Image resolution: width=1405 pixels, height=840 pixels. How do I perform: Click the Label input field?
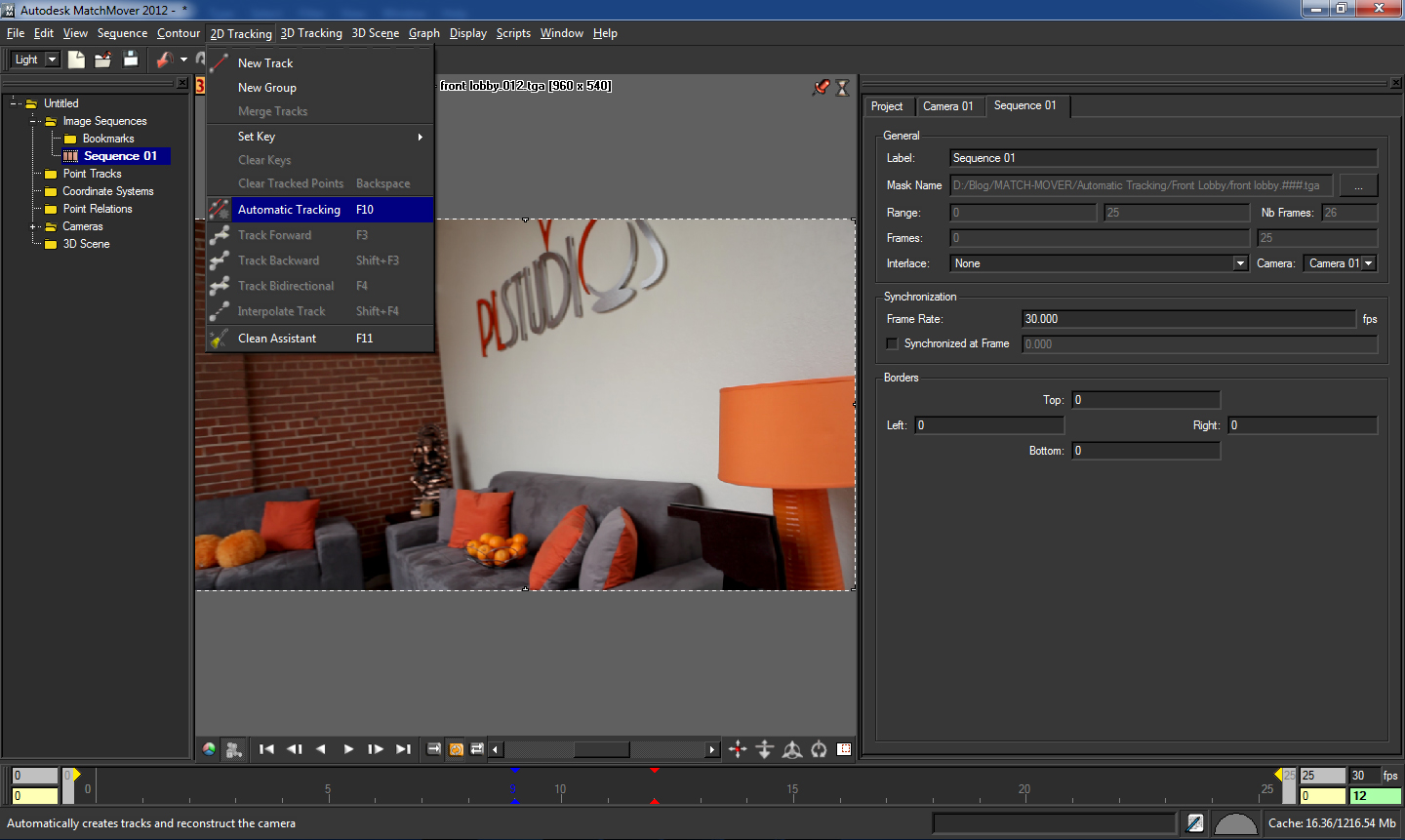tap(1164, 158)
